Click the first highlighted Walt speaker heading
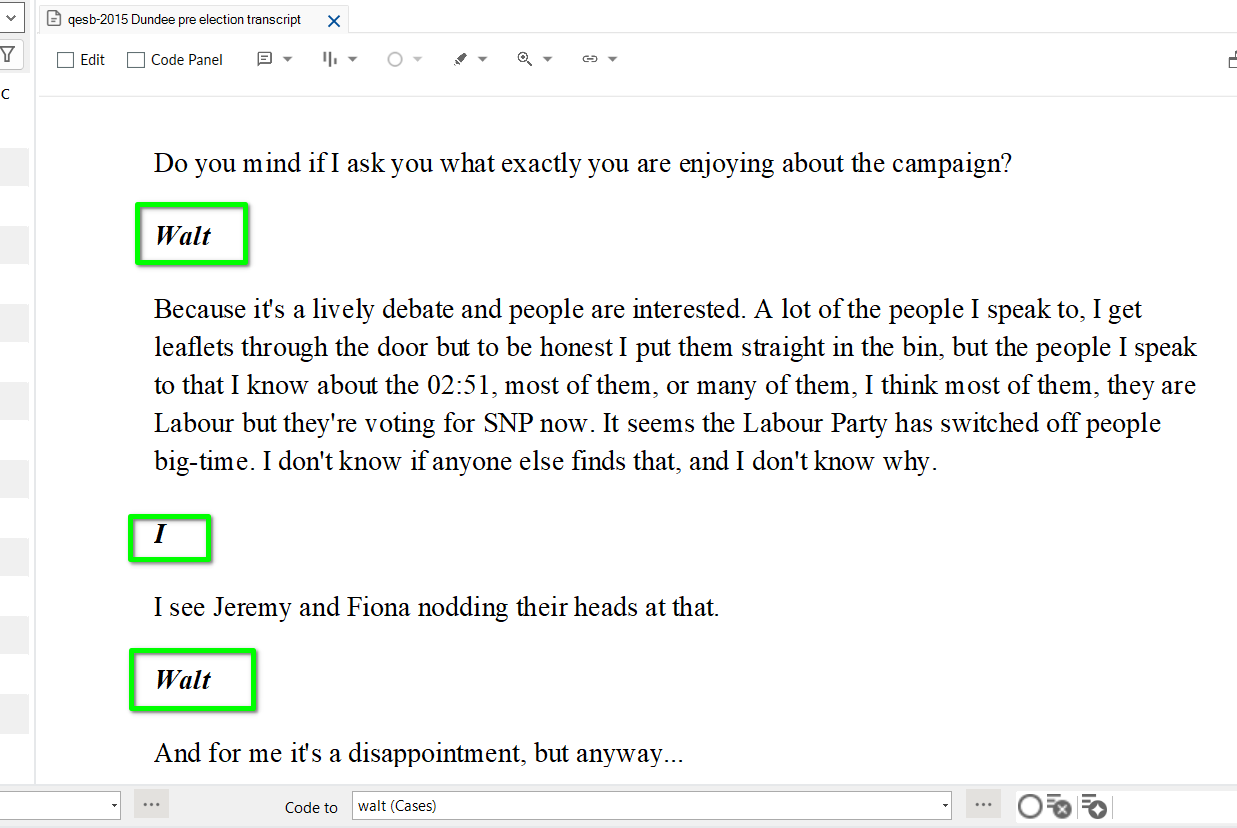 184,236
